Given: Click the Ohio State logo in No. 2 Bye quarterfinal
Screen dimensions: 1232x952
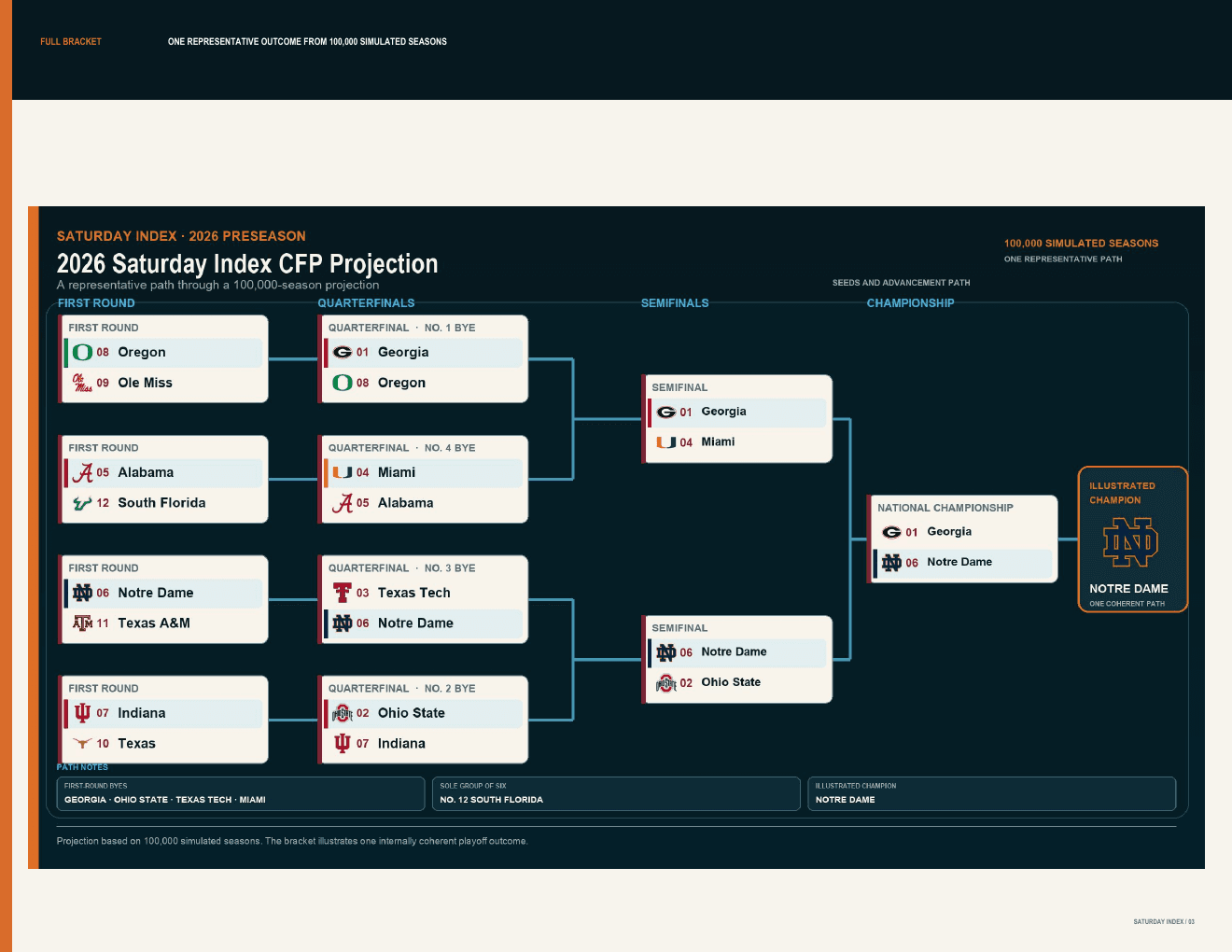Looking at the screenshot, I should coord(343,713).
